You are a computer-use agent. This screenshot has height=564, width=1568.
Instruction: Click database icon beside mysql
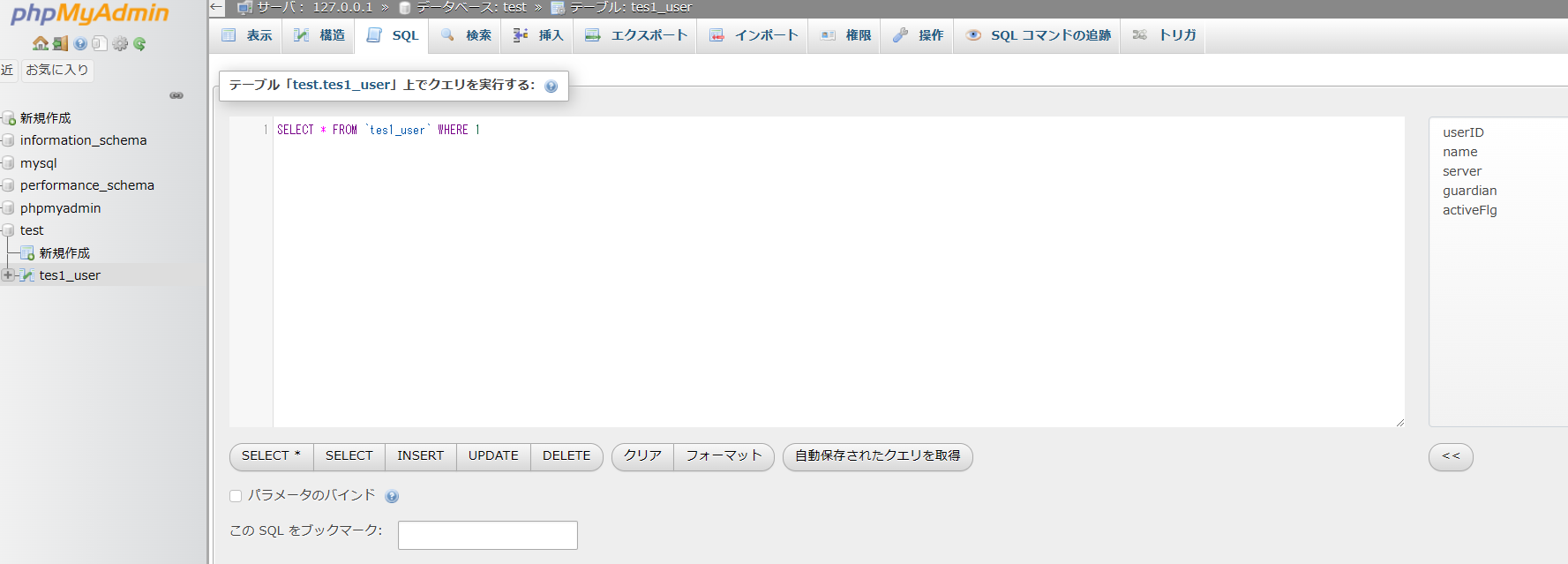tap(9, 163)
